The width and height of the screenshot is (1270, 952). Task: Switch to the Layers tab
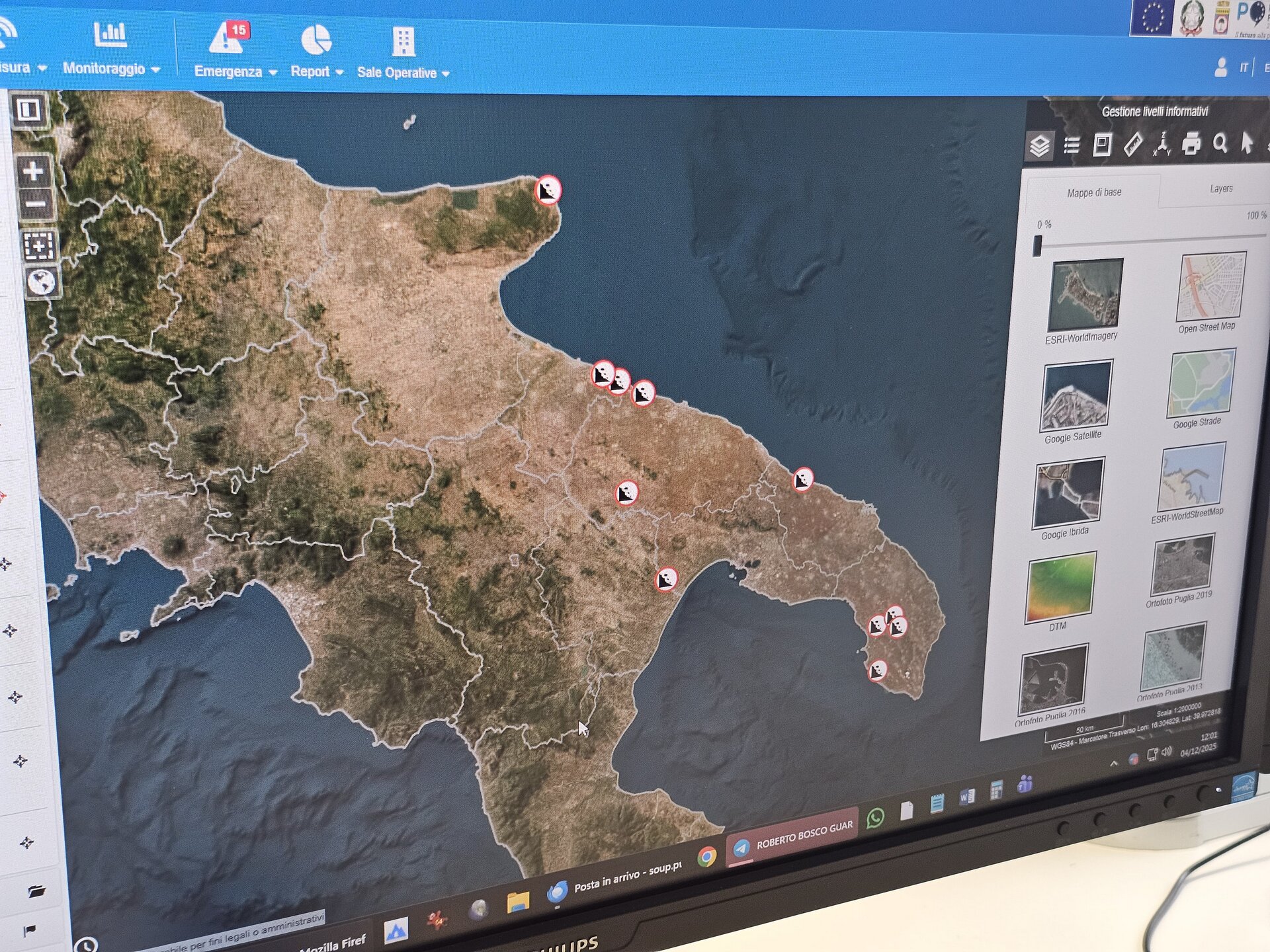(1221, 189)
